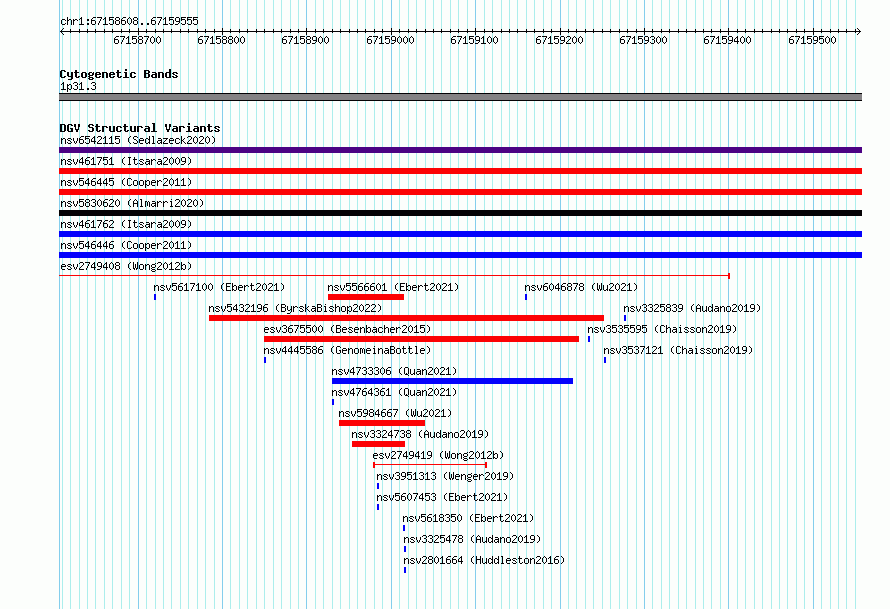890x609 pixels.
Task: Click the nsv5432196 (ByrskaBishop2022) label
Action: [295, 308]
